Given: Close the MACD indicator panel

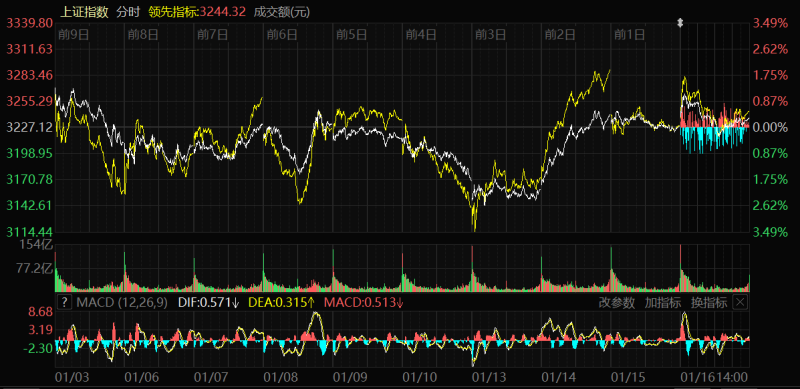Looking at the screenshot, I should (x=740, y=302).
